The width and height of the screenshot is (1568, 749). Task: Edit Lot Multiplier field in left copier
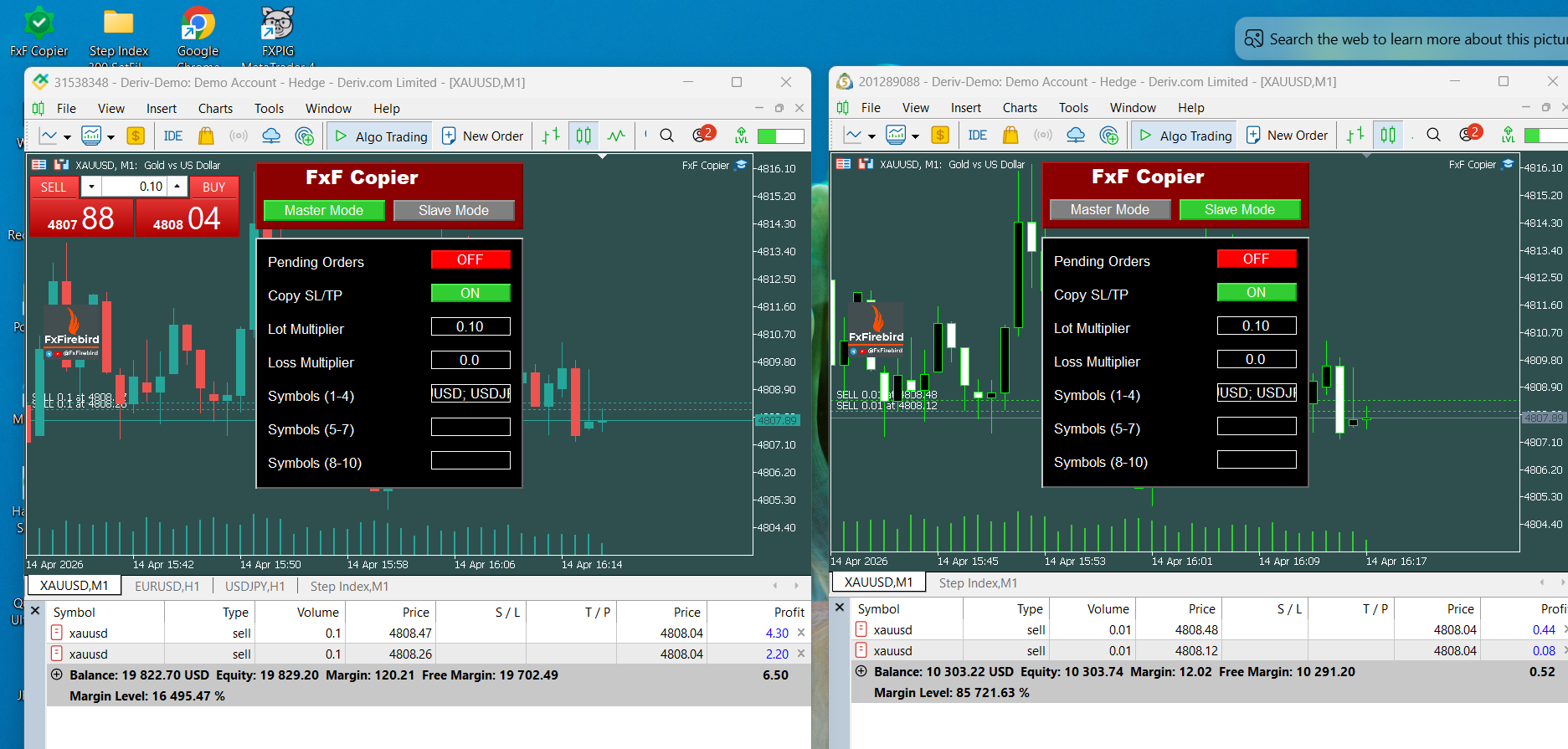tap(470, 327)
